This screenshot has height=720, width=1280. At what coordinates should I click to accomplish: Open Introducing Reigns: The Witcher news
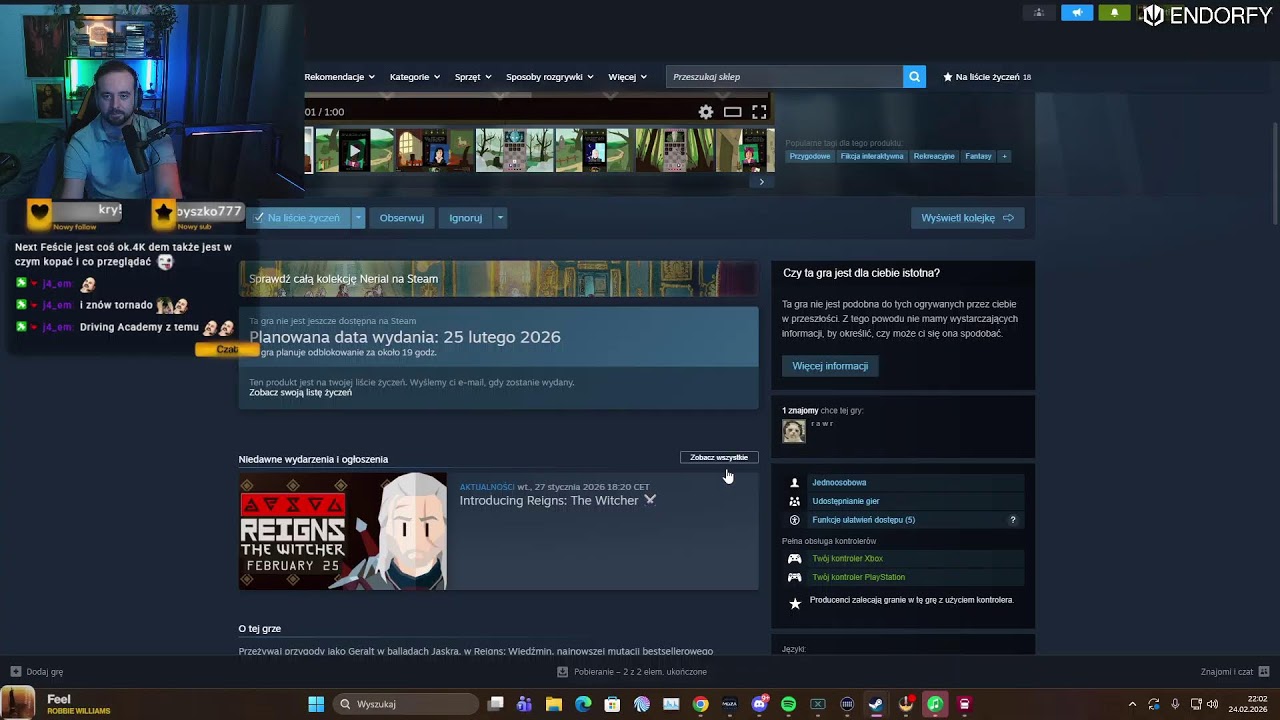[x=557, y=500]
